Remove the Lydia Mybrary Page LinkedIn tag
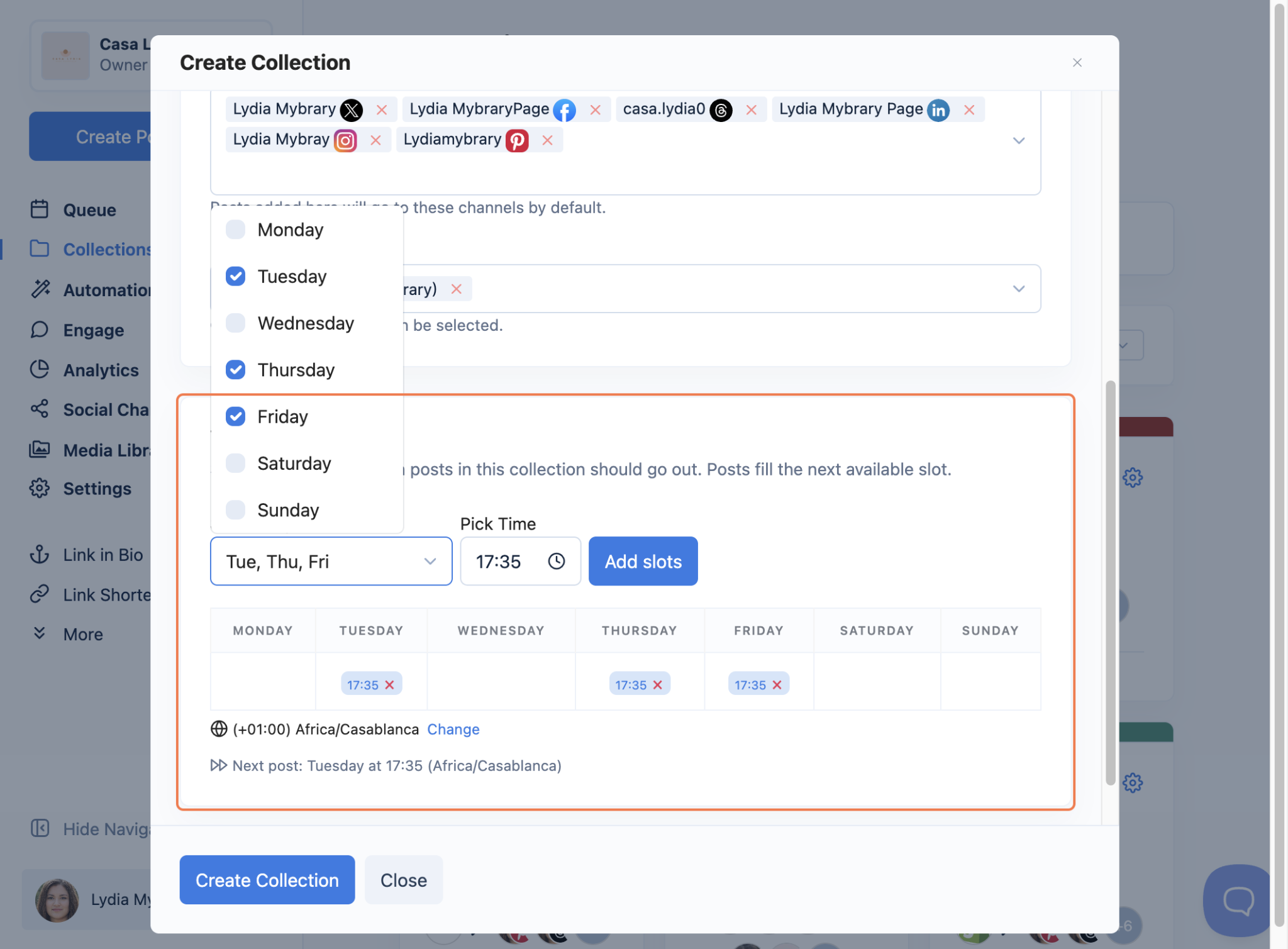 point(969,110)
